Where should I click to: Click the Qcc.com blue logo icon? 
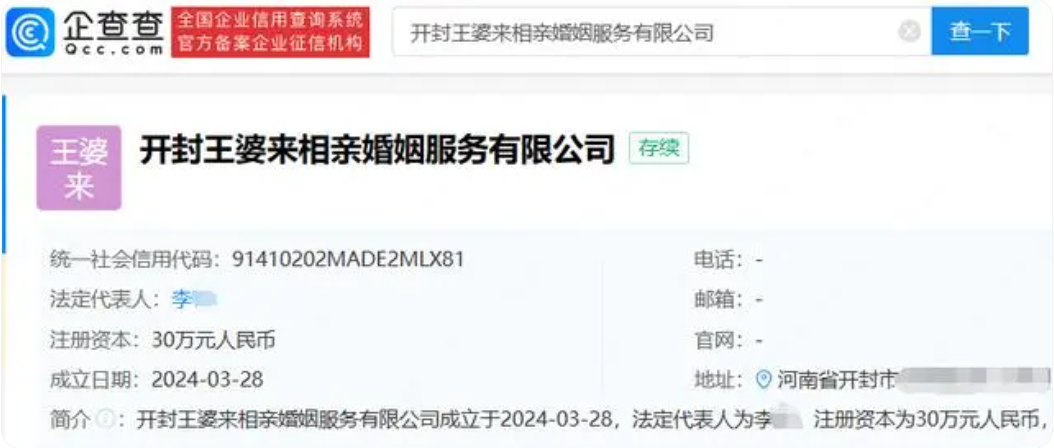[30, 32]
